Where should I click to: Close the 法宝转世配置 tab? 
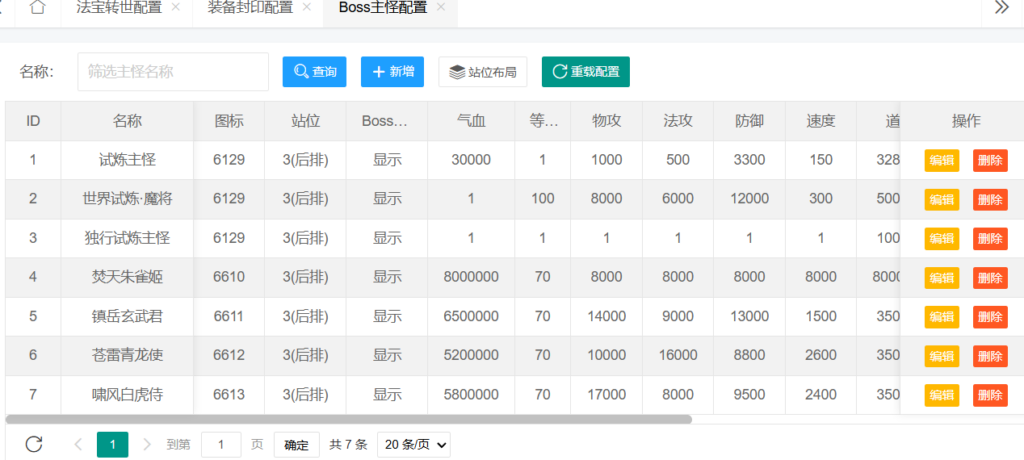tap(175, 7)
